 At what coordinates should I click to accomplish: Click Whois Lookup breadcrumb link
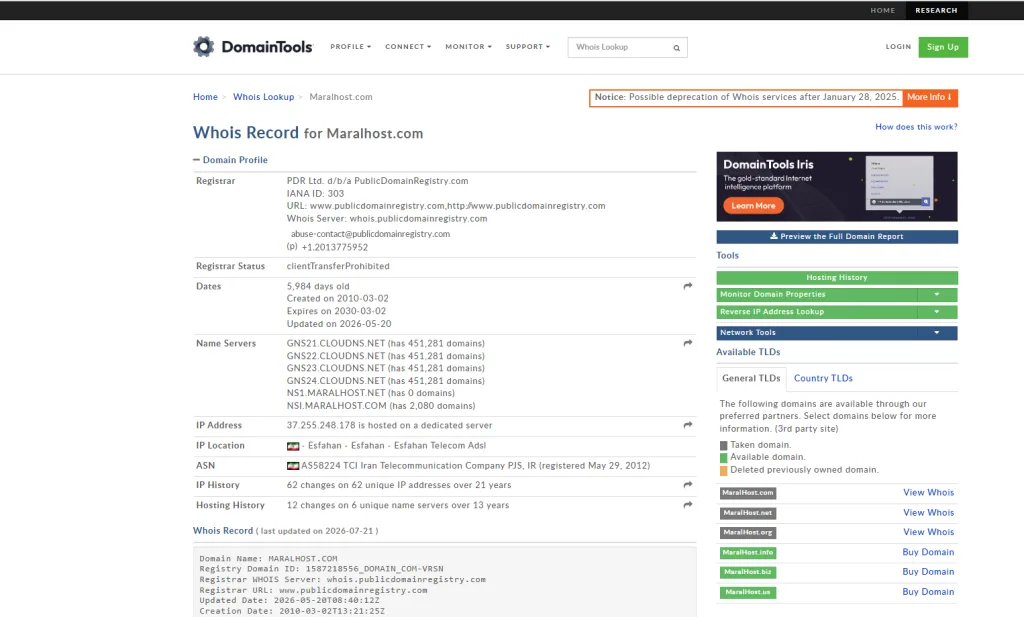(x=263, y=97)
